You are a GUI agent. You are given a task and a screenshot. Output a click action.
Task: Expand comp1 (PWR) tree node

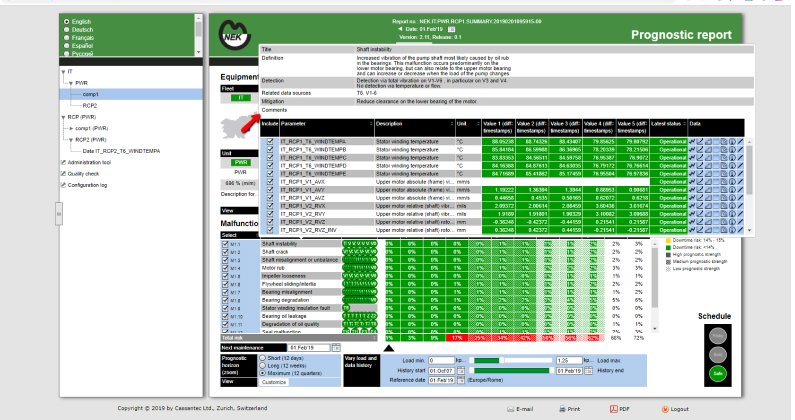(71, 128)
